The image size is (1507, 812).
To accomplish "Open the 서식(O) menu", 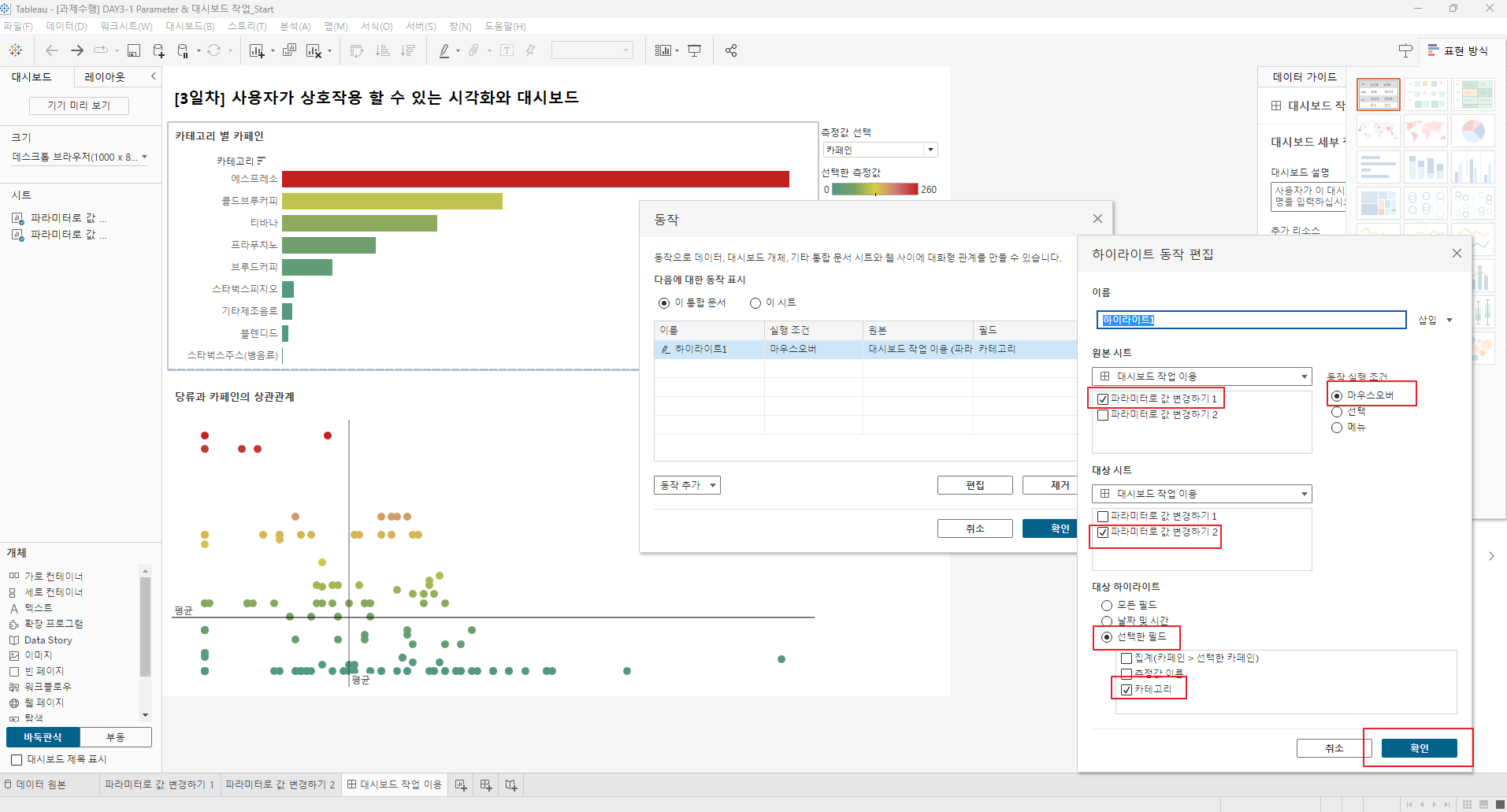I will tap(377, 27).
